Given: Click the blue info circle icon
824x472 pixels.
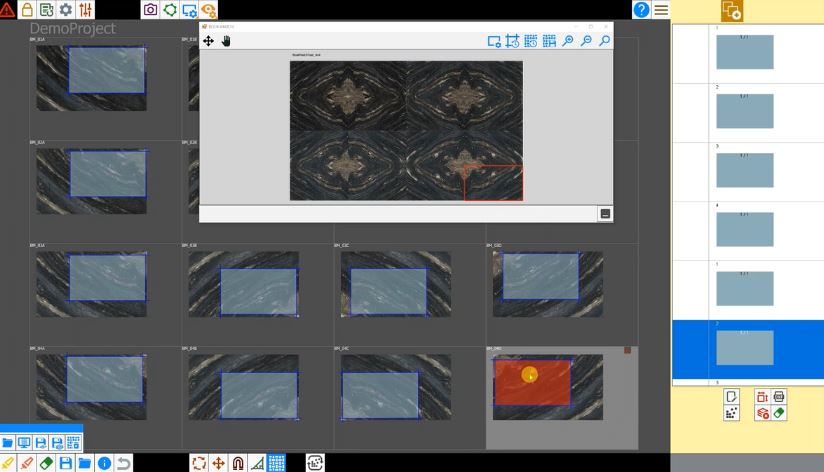Looking at the screenshot, I should 104,463.
